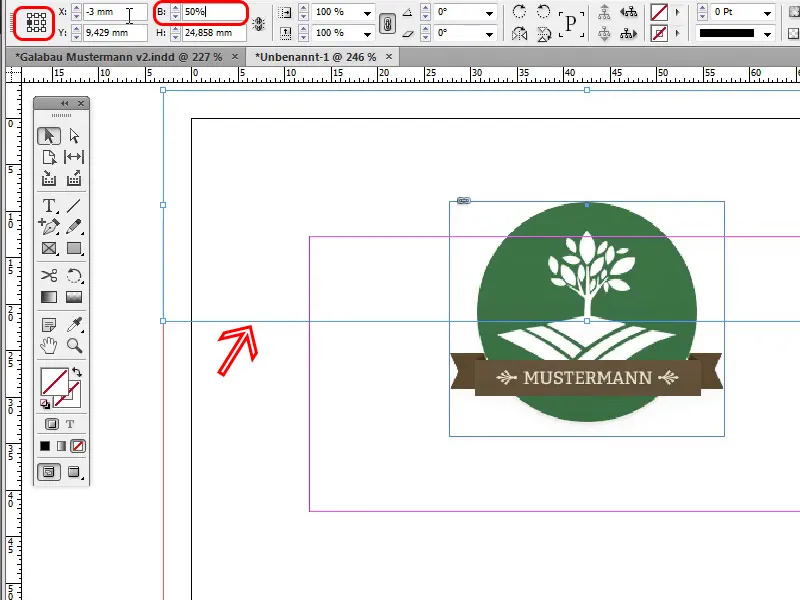Select the Pencil tool
Image resolution: width=800 pixels, height=600 pixels.
pyautogui.click(x=74, y=227)
